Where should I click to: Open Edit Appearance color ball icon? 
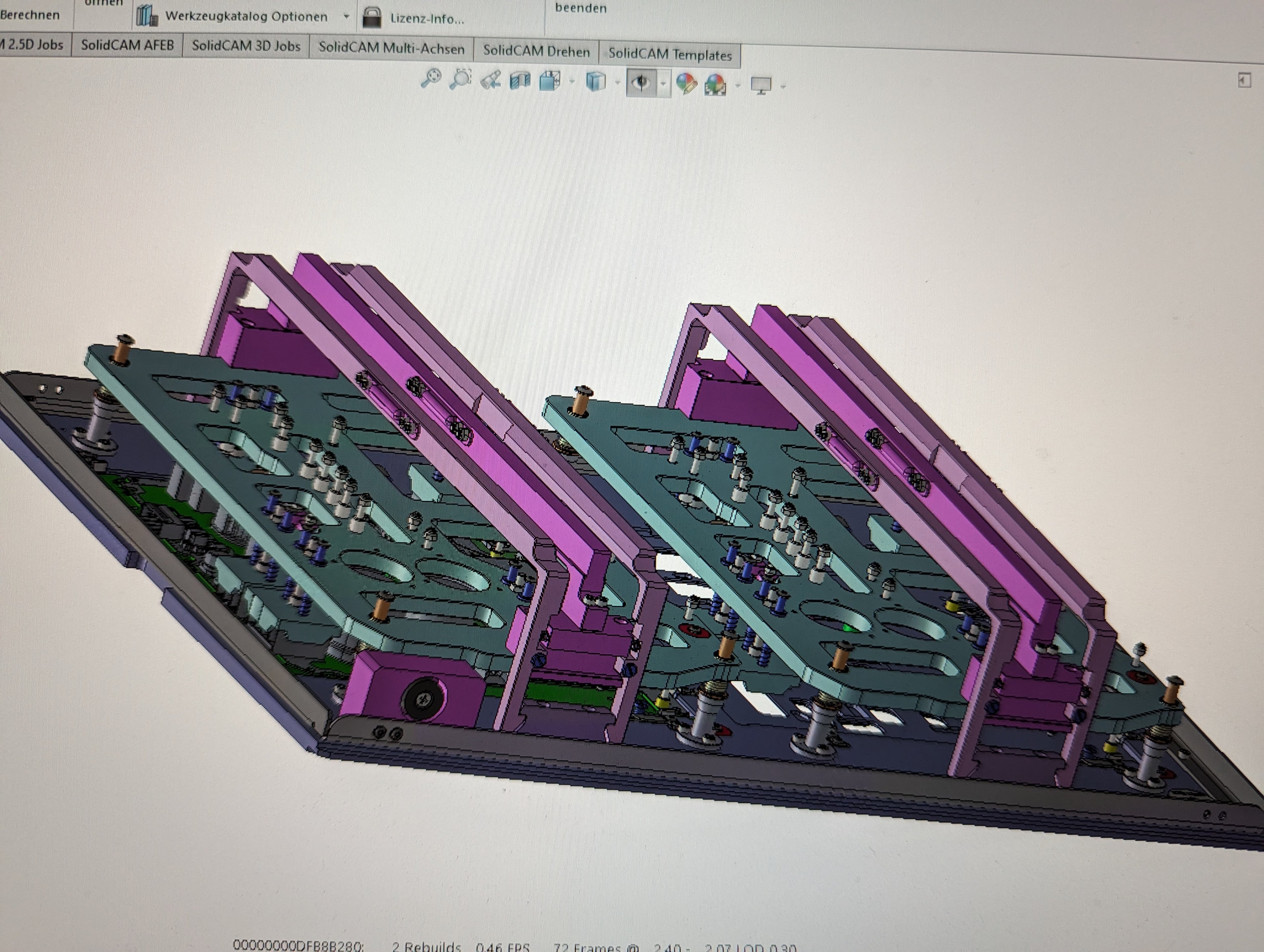pos(686,83)
